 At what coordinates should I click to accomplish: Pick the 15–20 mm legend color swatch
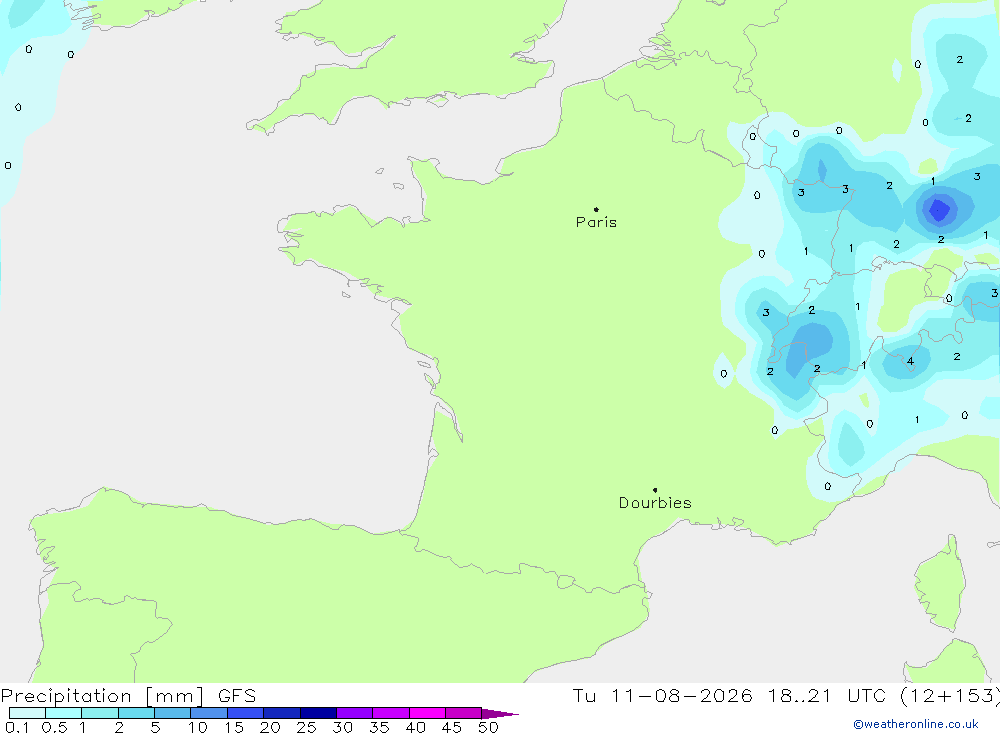(245, 713)
